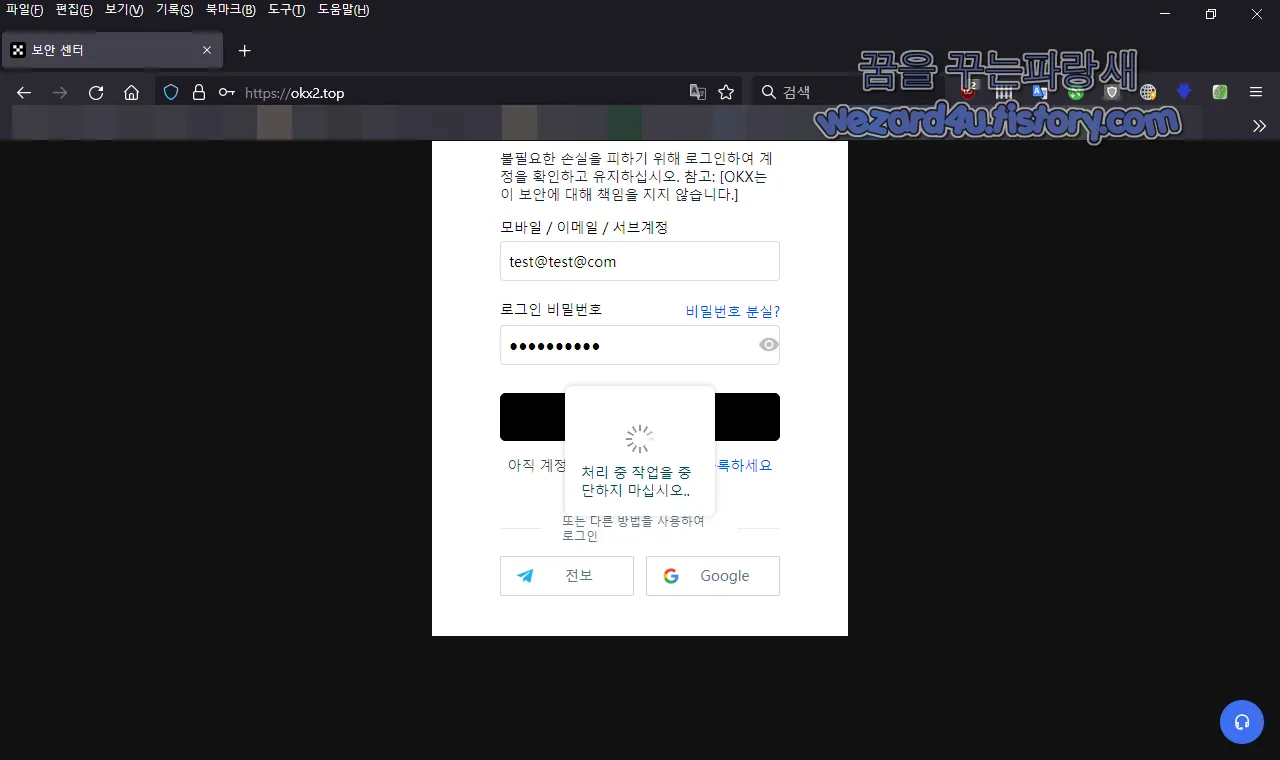Screen dimensions: 1280x760
Task: Click the globe extension icon in the toolbar
Action: pyautogui.click(x=1148, y=91)
